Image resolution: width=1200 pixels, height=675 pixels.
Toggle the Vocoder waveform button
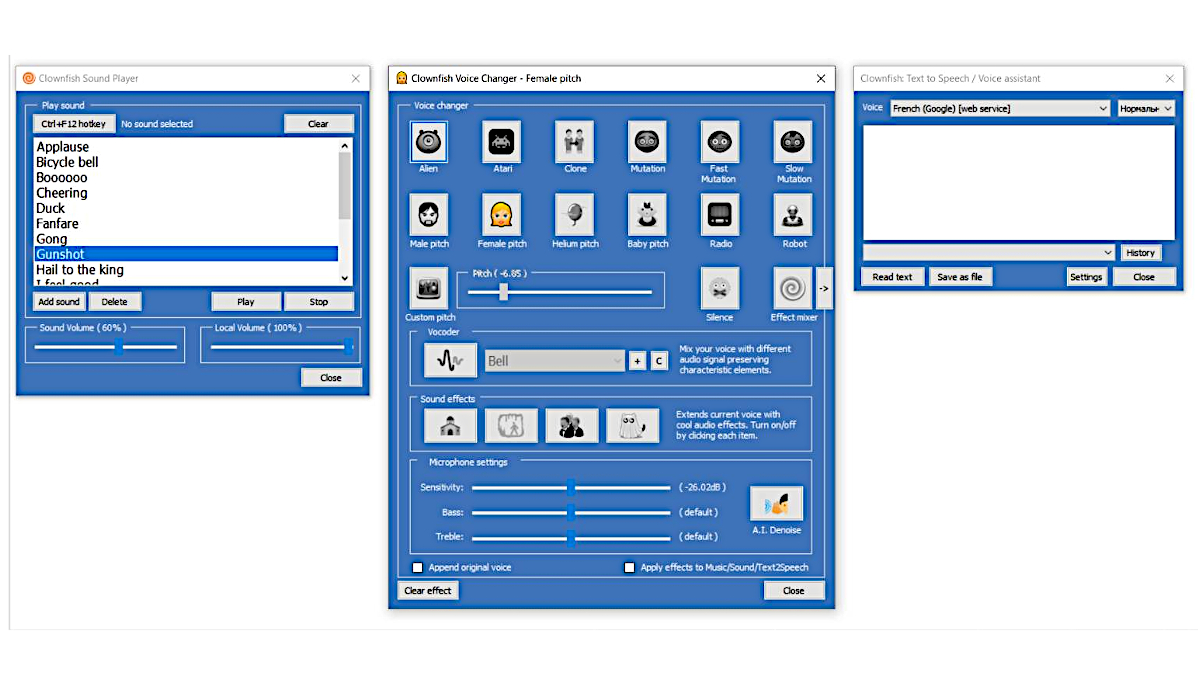point(450,361)
